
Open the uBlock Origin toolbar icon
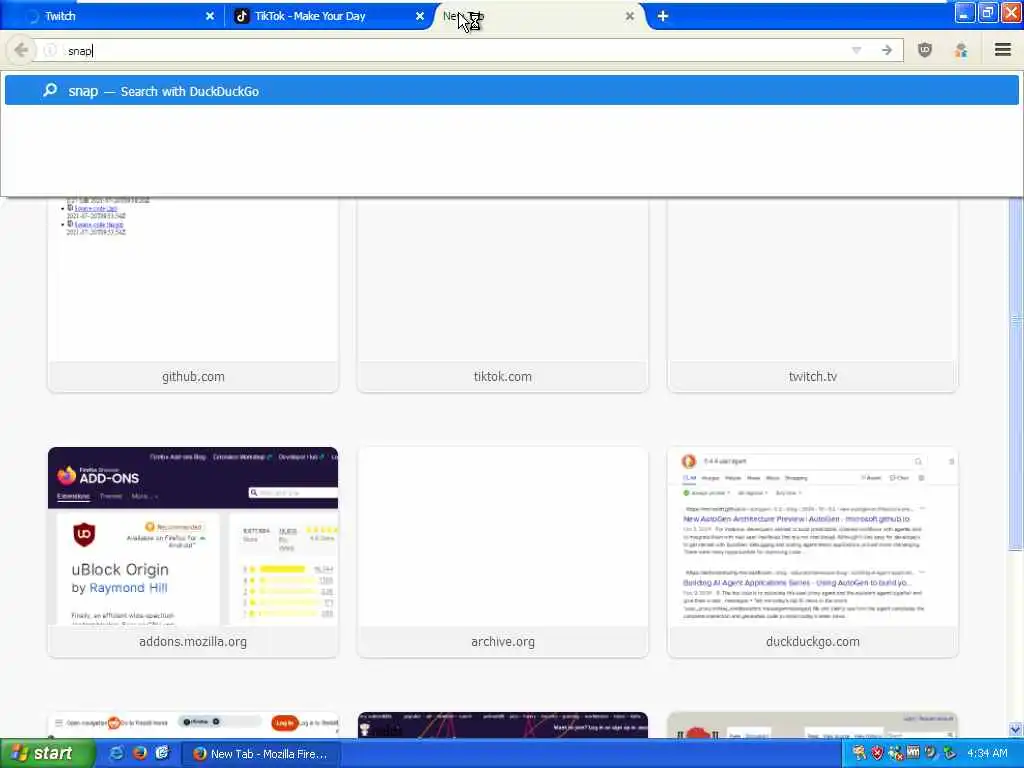[x=925, y=50]
